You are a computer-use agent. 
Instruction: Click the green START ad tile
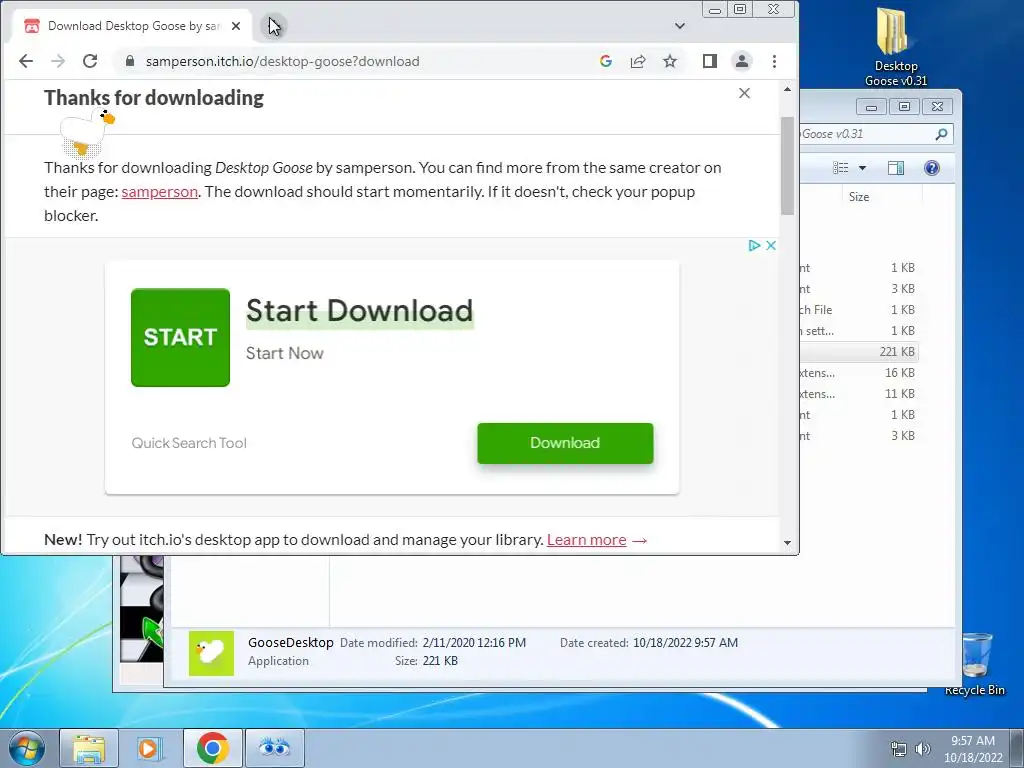(x=180, y=338)
